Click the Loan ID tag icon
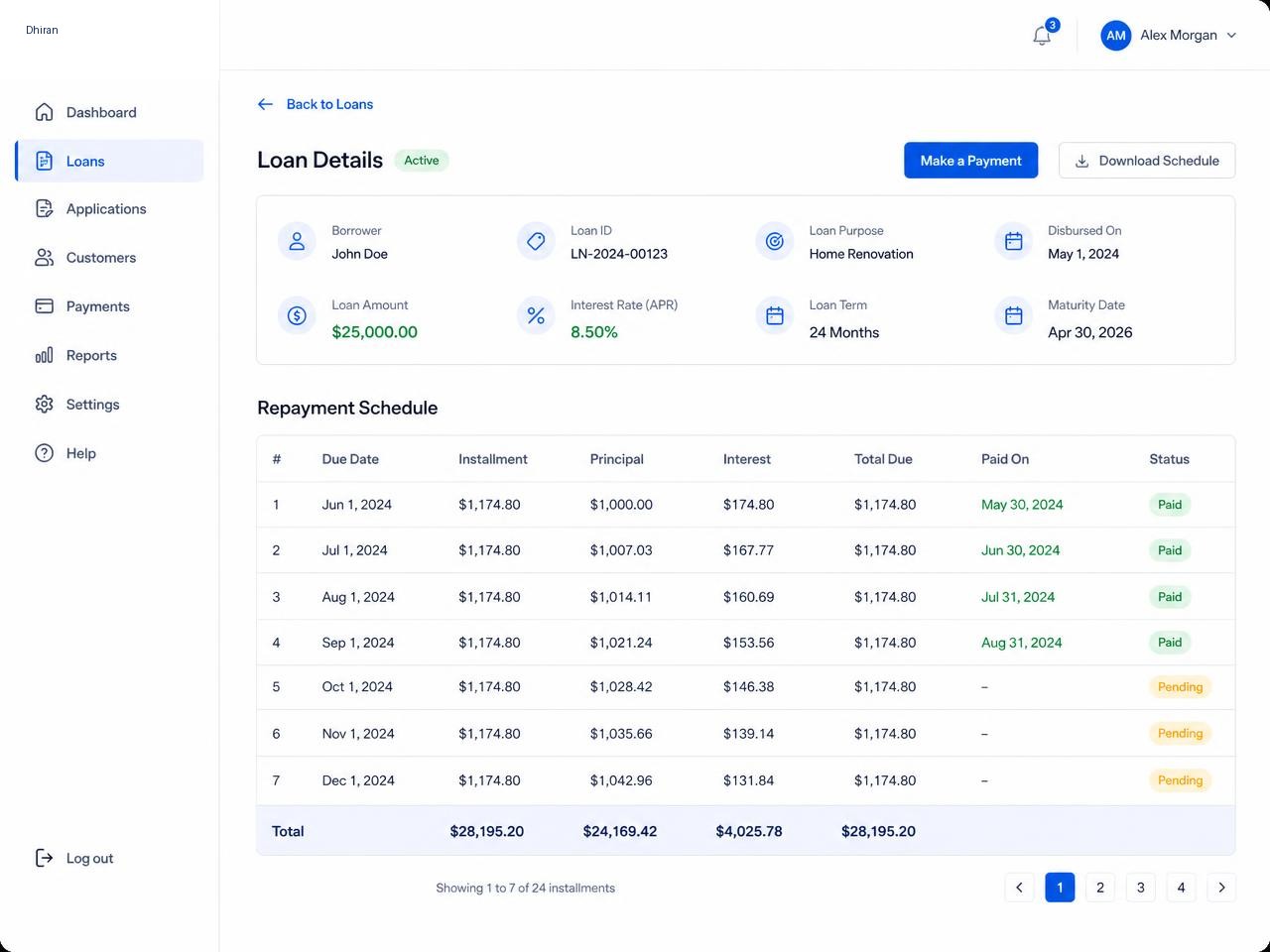 (x=536, y=241)
